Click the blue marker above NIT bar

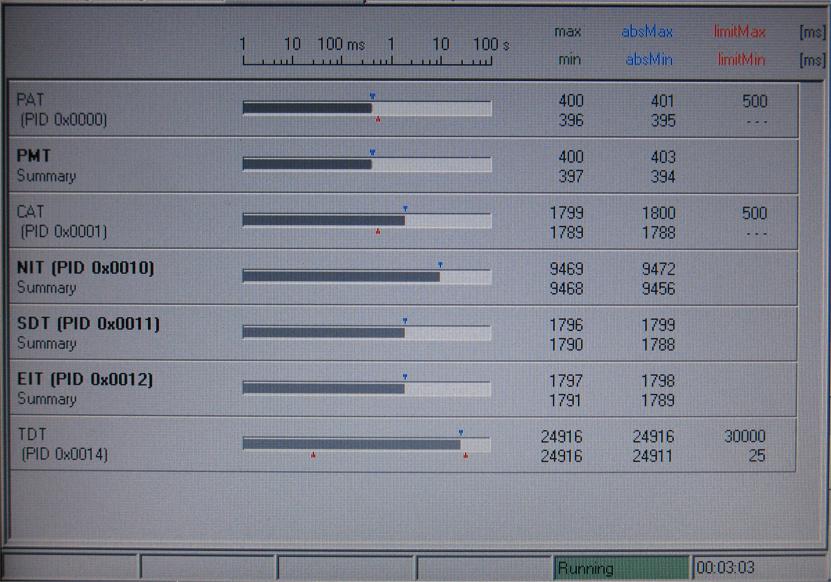click(440, 265)
